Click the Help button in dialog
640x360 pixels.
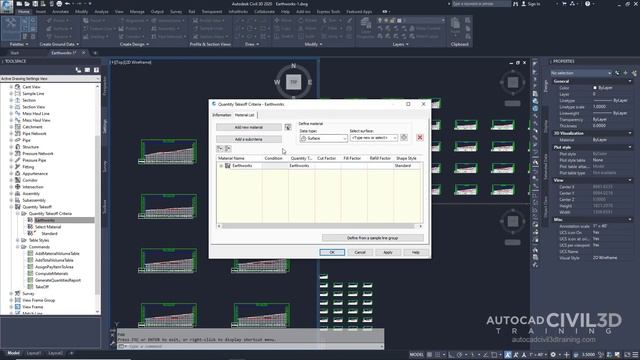[415, 252]
